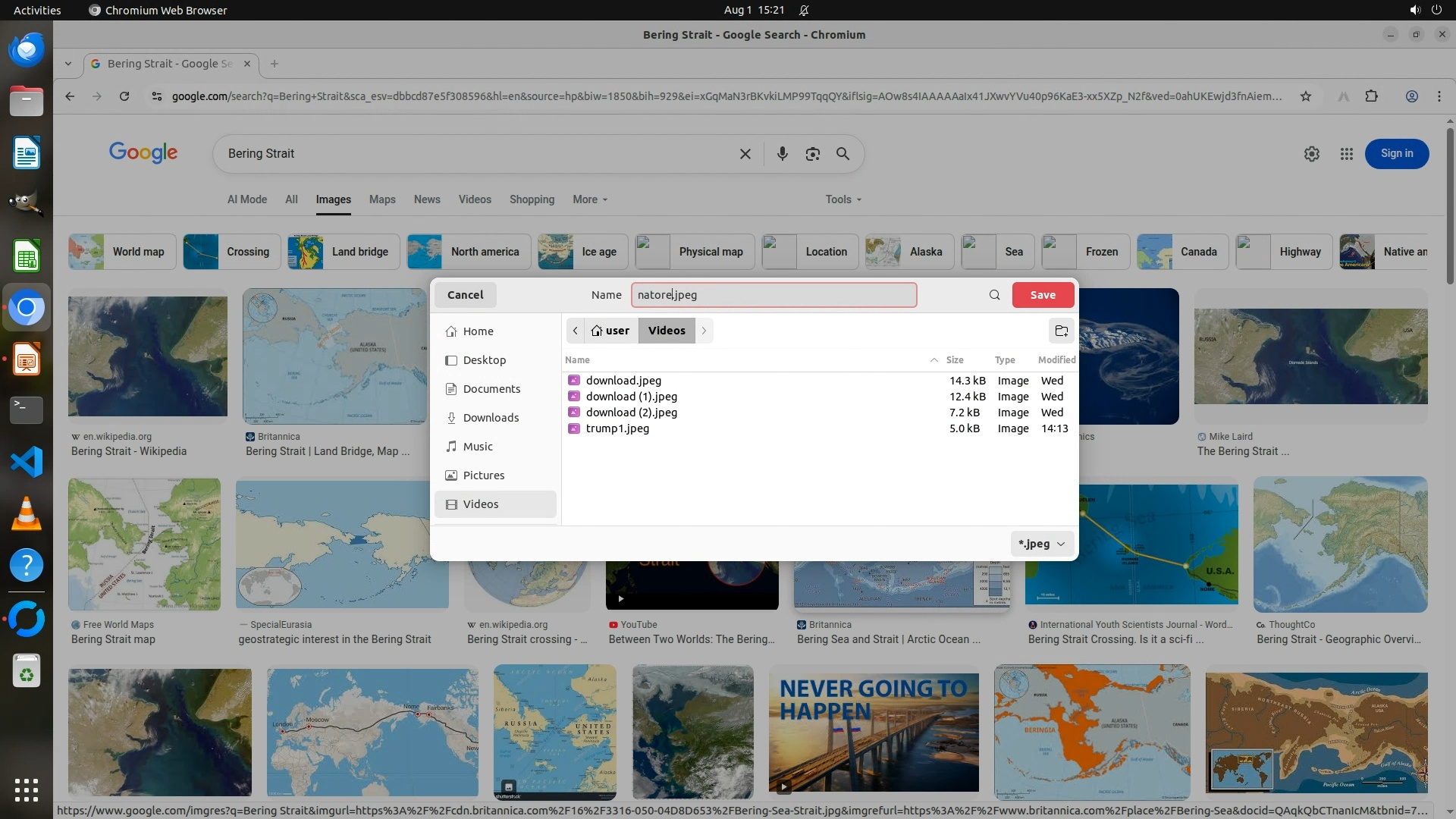Viewport: 1456px width, 819px height.
Task: Select trump1.jpeg in the file list
Action: click(617, 428)
